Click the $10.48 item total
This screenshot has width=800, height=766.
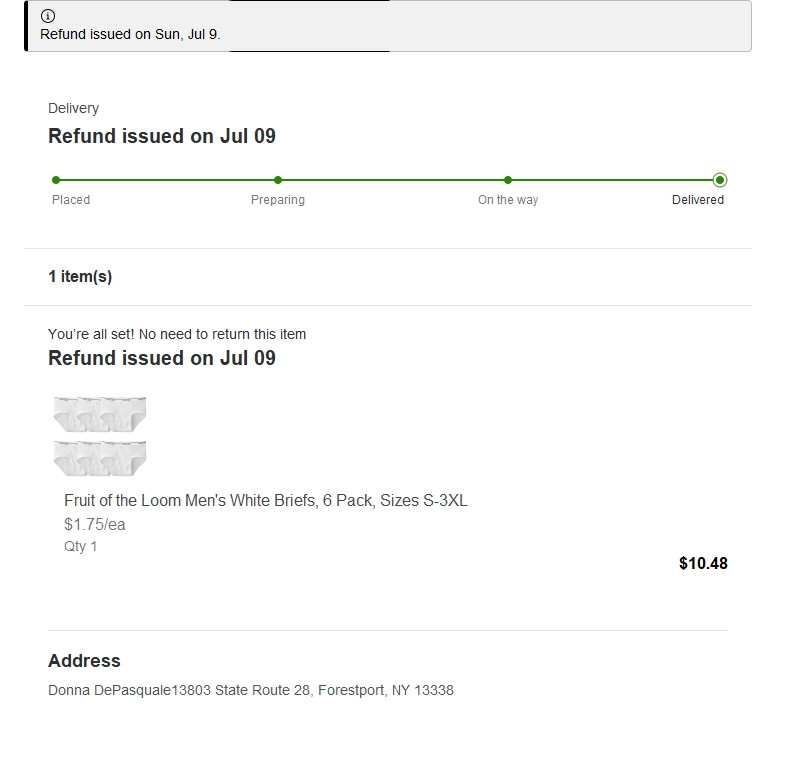[703, 563]
